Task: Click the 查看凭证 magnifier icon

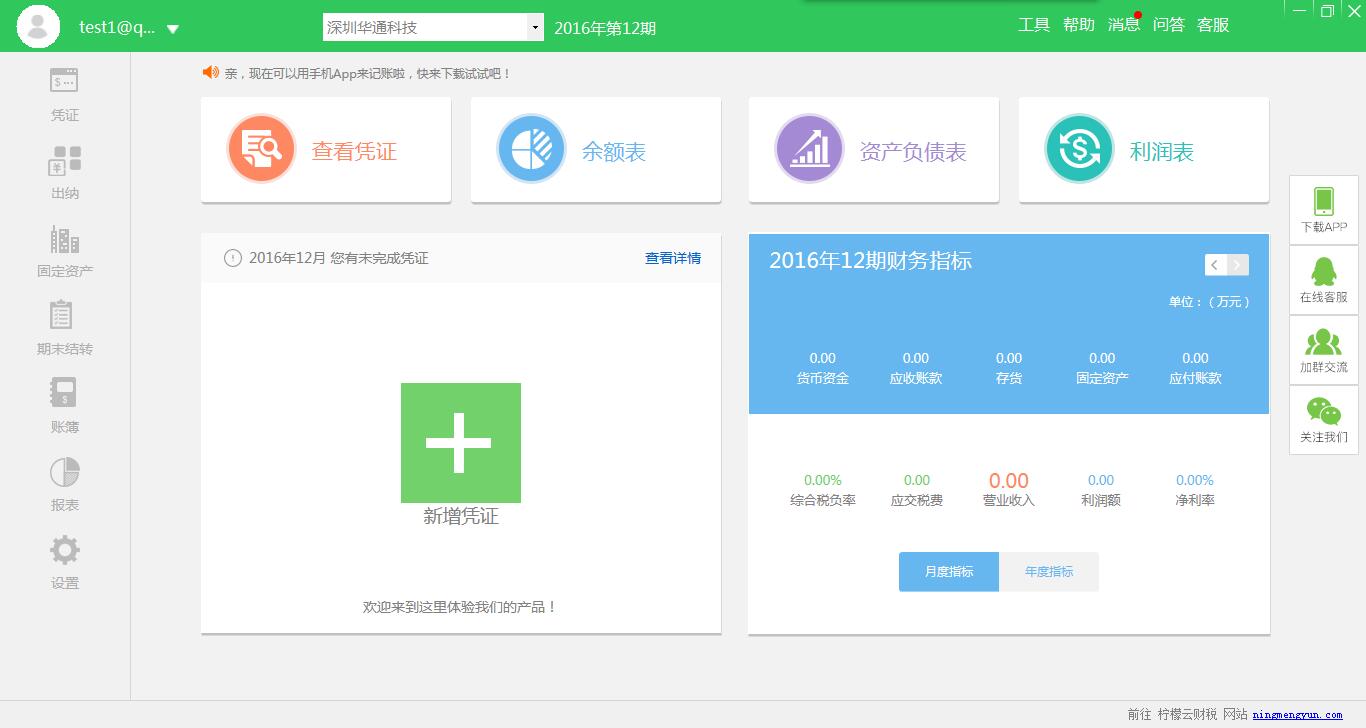Action: tap(261, 149)
